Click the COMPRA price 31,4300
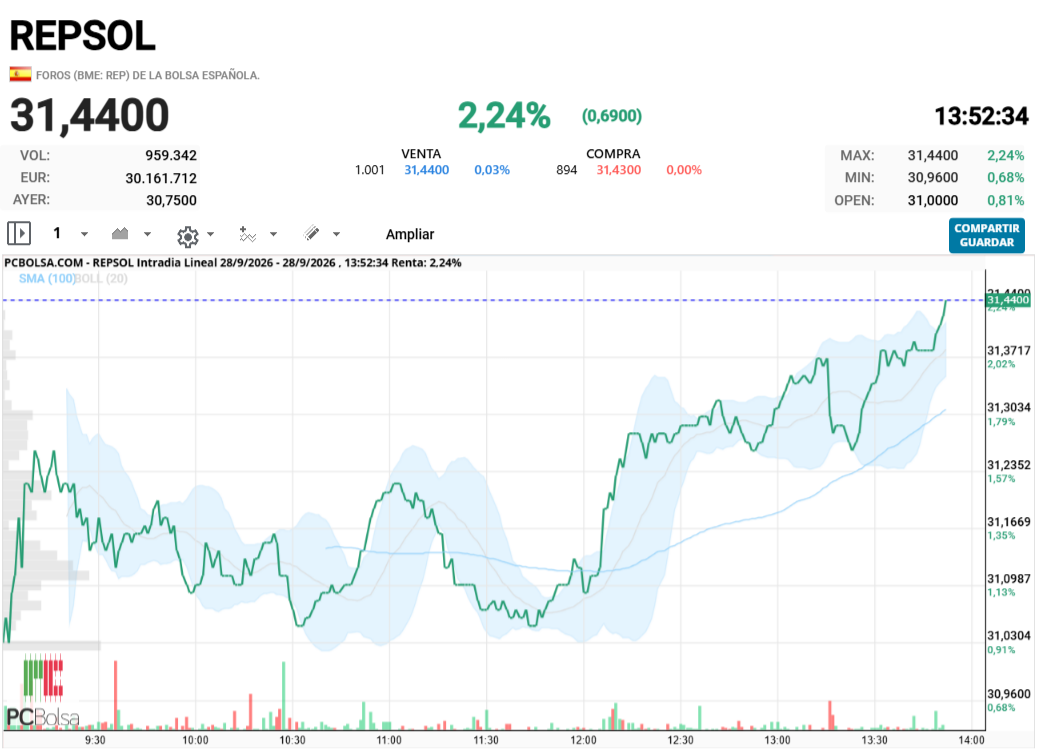Viewport: 1037px width, 749px height. point(619,170)
